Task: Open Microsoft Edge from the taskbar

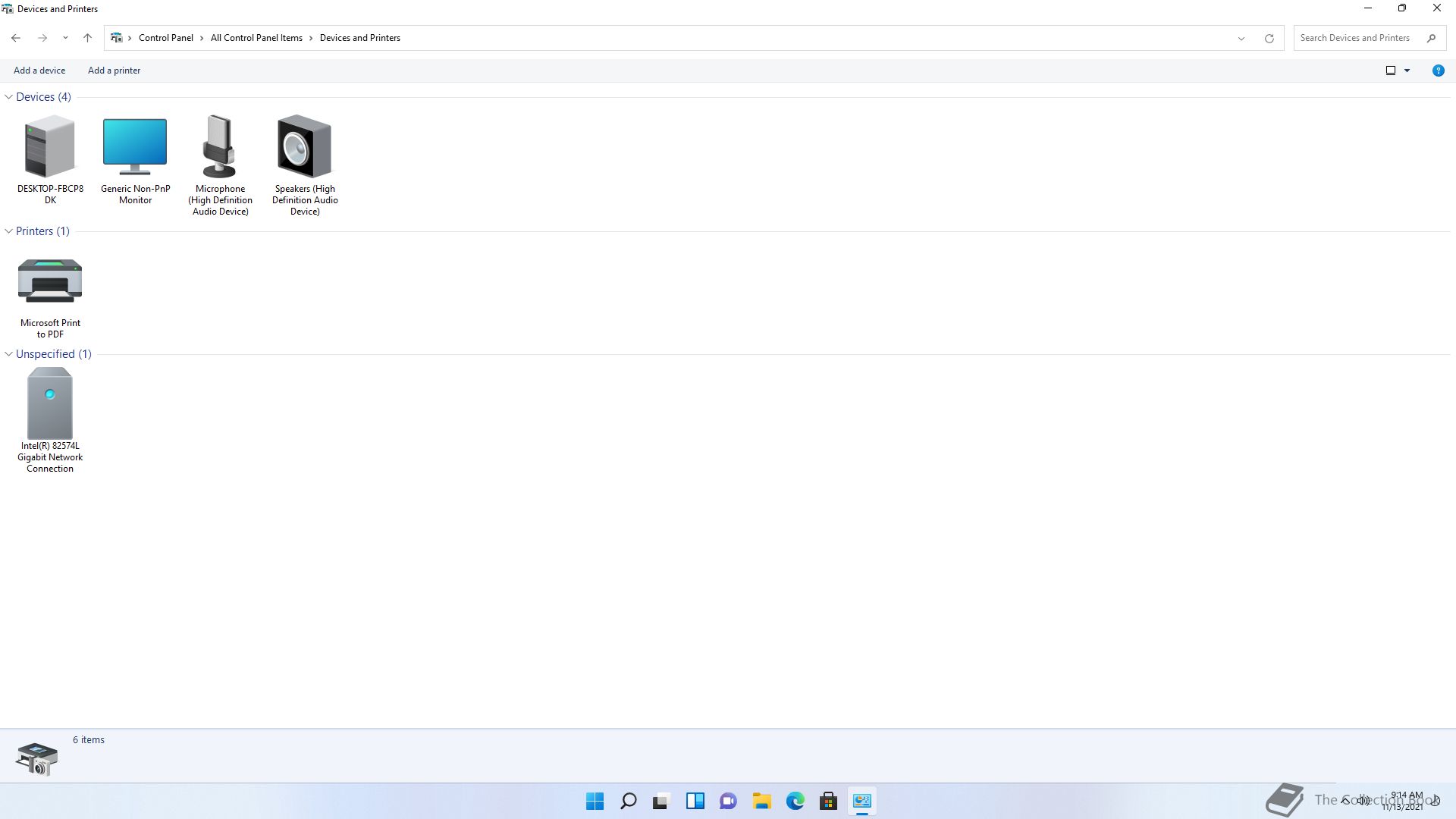Action: (795, 801)
